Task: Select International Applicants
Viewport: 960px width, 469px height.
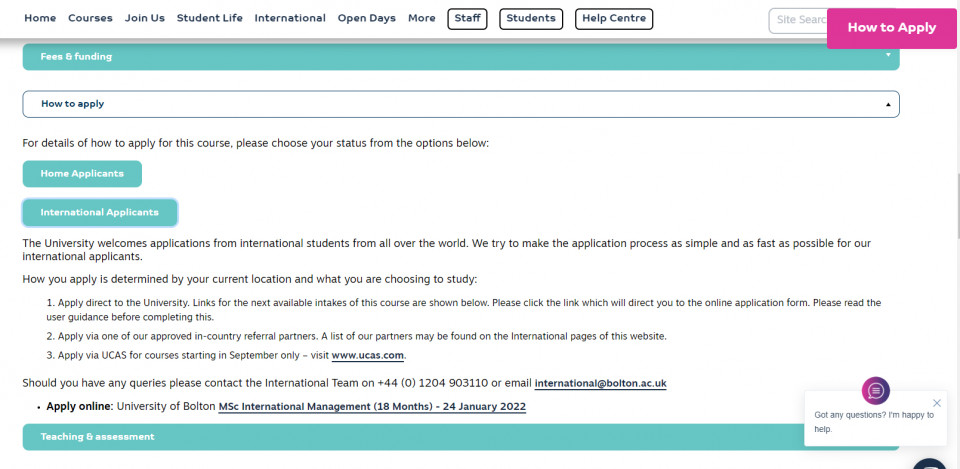Action: click(x=100, y=212)
